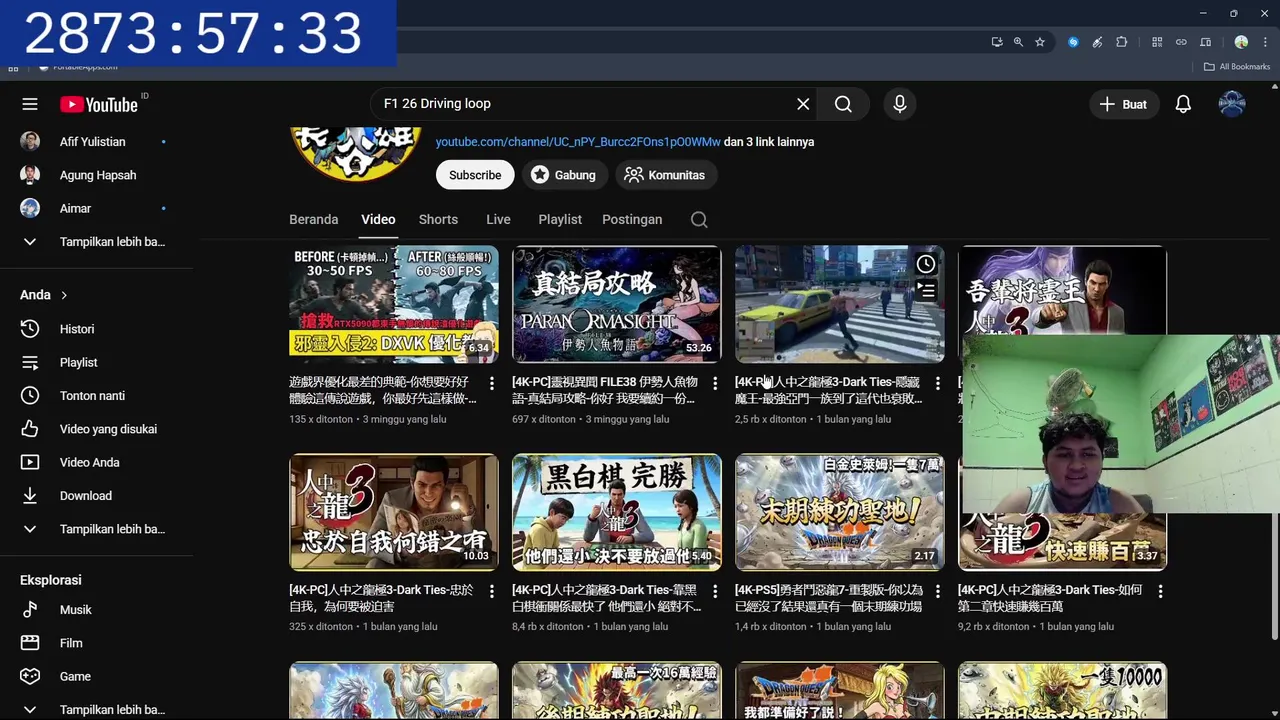Select the Video tab
Viewport: 1280px width, 720px height.
[378, 220]
